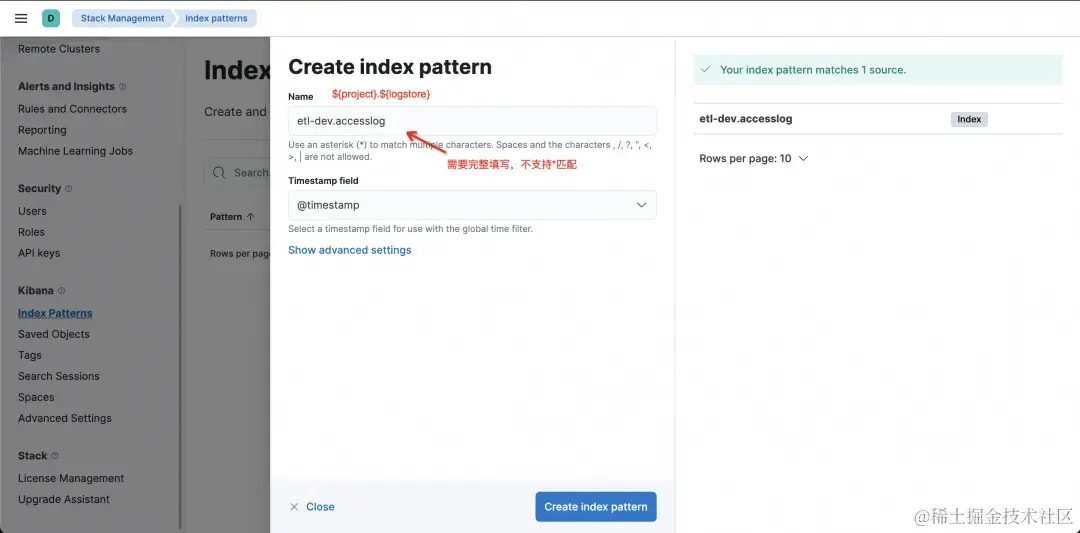The height and width of the screenshot is (533, 1080).
Task: Go to Saved Objects in sidebar
Action: pos(54,334)
